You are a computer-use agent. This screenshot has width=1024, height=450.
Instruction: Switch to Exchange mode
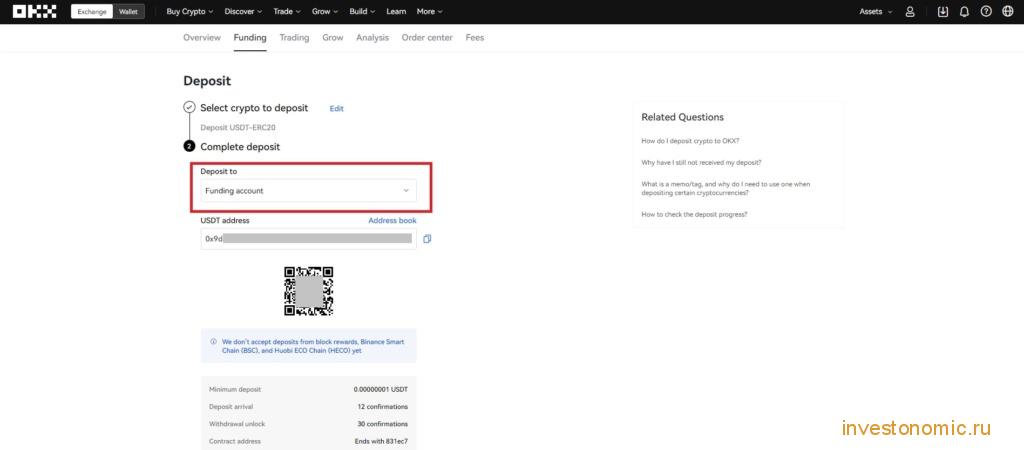click(91, 12)
